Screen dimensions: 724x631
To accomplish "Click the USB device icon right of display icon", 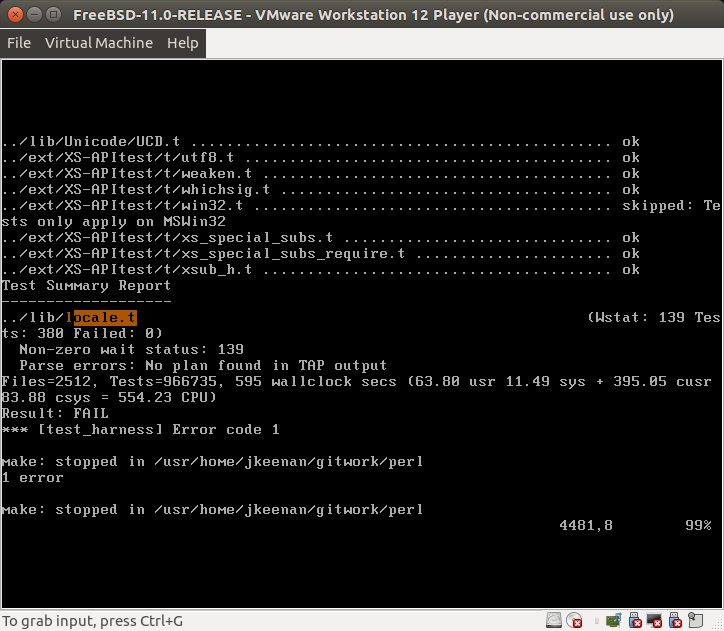I will 675,620.
